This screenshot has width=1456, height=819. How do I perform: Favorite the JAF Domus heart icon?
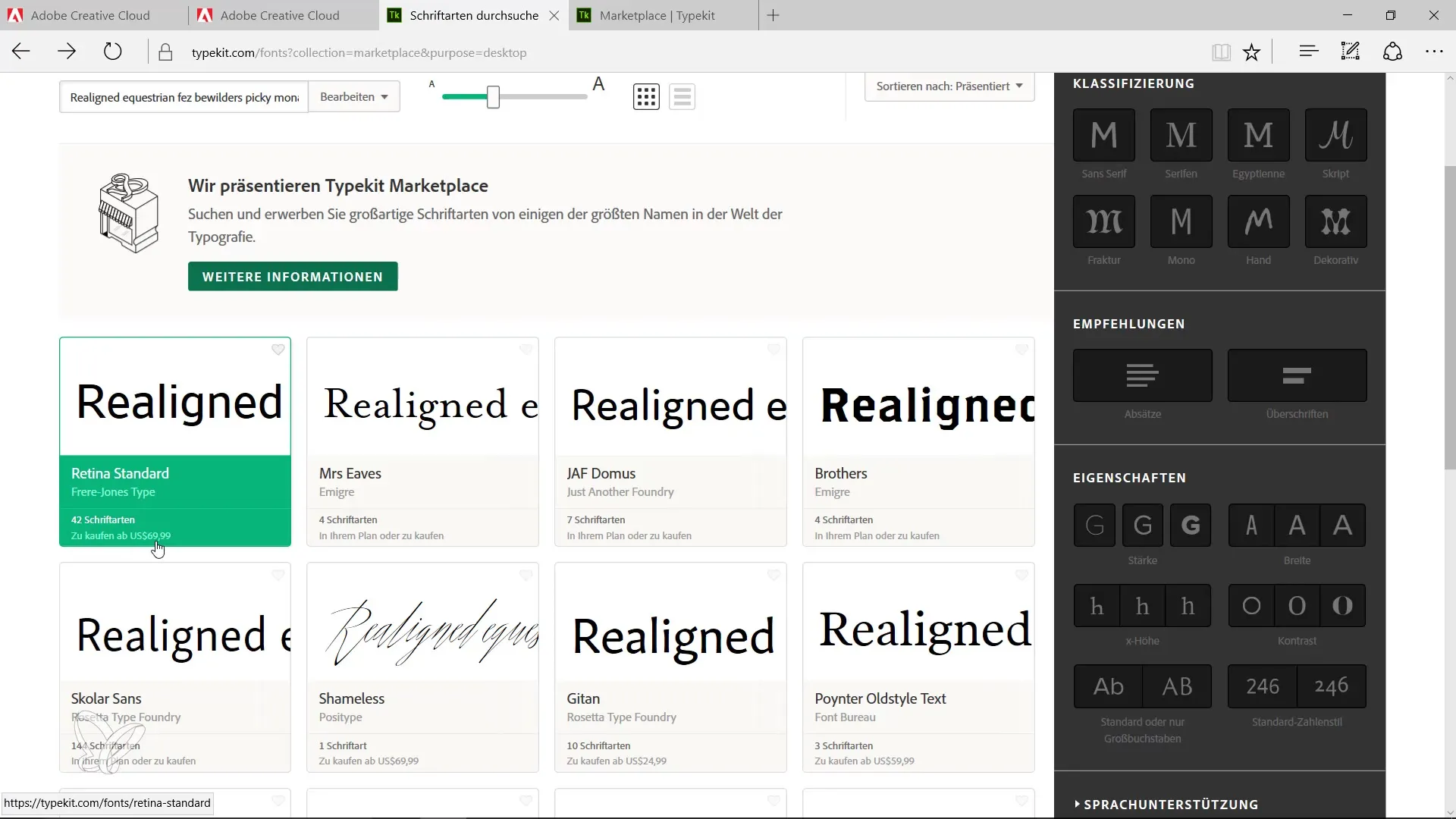coord(773,350)
